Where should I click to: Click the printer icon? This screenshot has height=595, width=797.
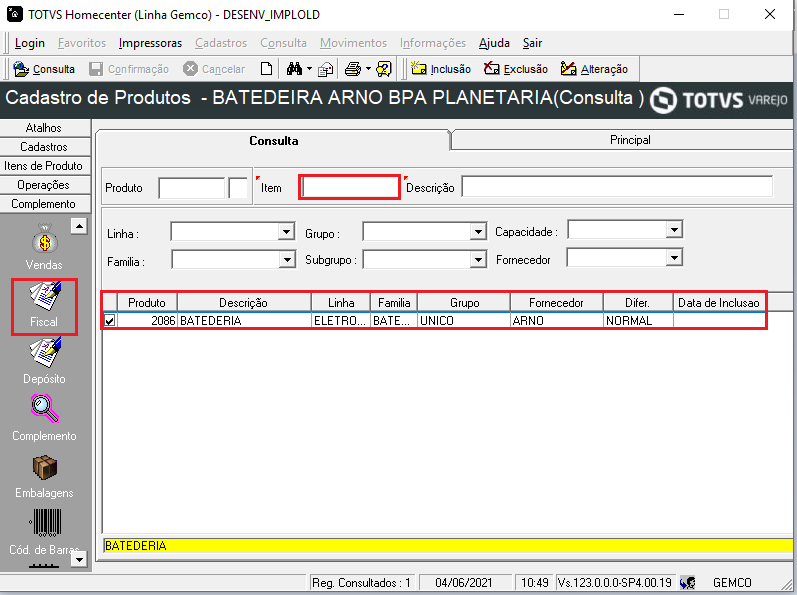(x=353, y=69)
